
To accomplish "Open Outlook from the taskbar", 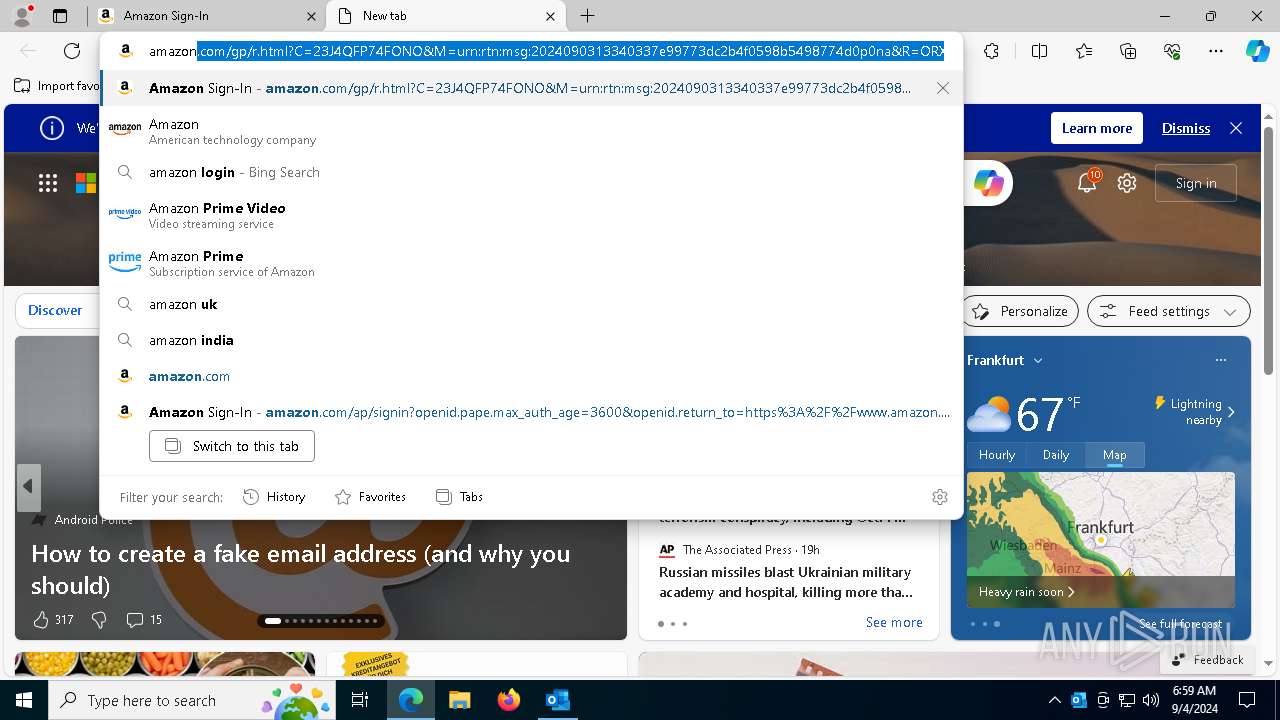I will (557, 700).
